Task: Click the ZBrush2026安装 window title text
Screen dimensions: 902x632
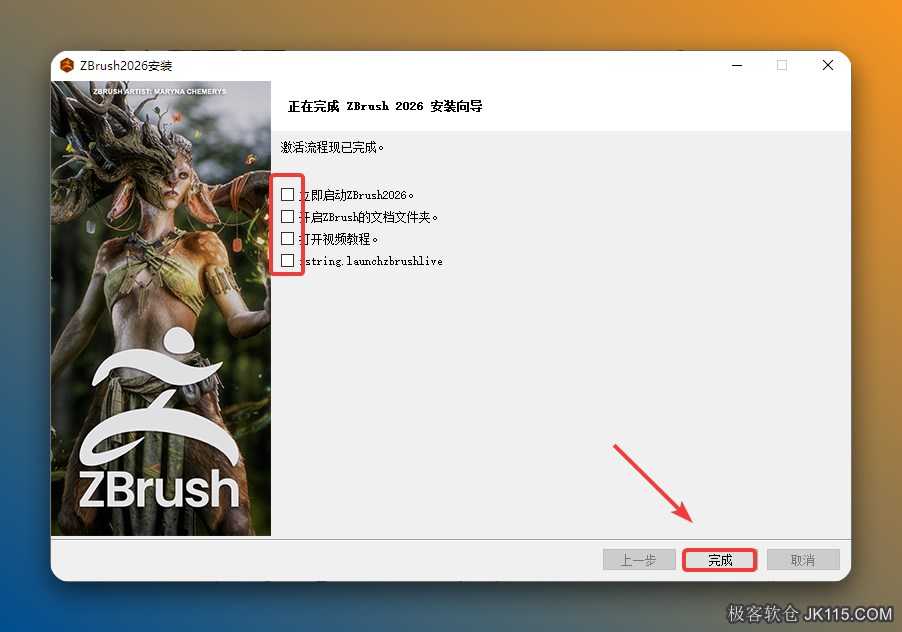Action: 126,66
